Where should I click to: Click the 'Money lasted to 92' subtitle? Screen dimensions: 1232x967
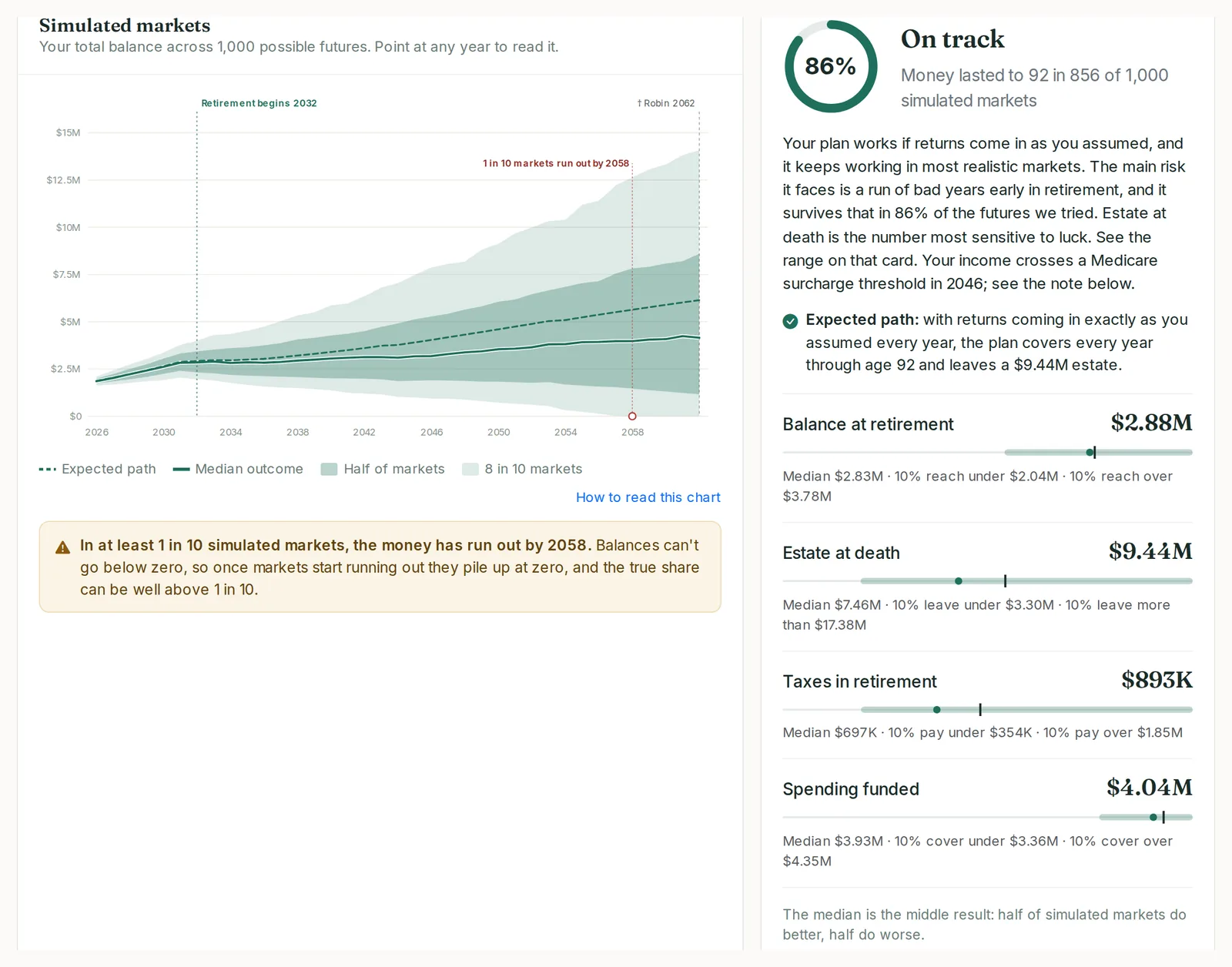(1034, 88)
